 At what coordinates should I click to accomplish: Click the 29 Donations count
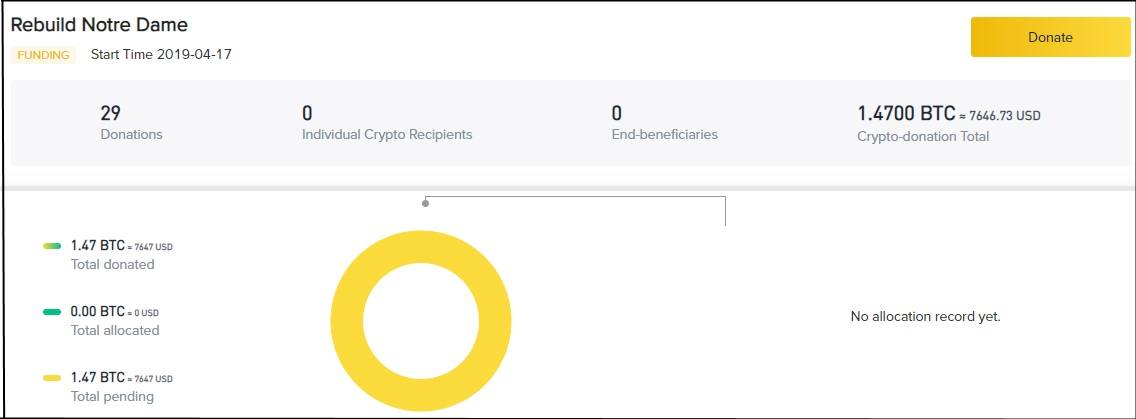[x=110, y=113]
